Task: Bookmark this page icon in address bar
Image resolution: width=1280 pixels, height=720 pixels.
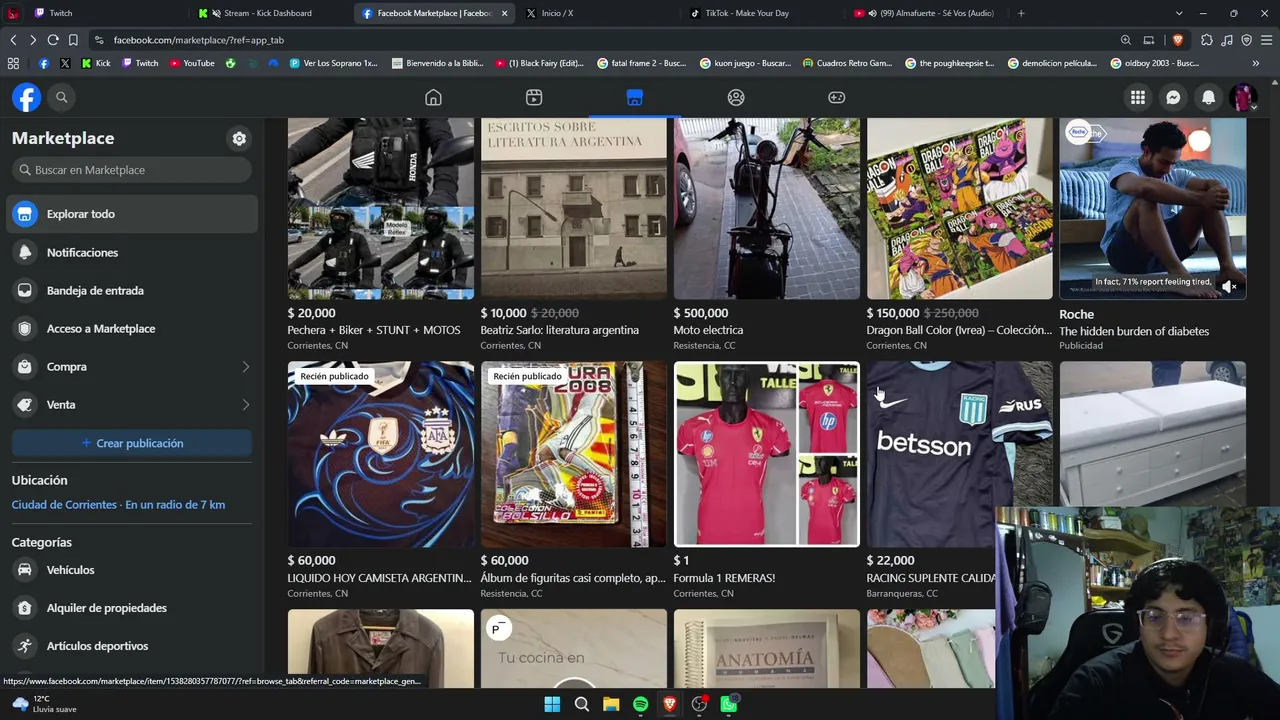Action: coord(73,40)
